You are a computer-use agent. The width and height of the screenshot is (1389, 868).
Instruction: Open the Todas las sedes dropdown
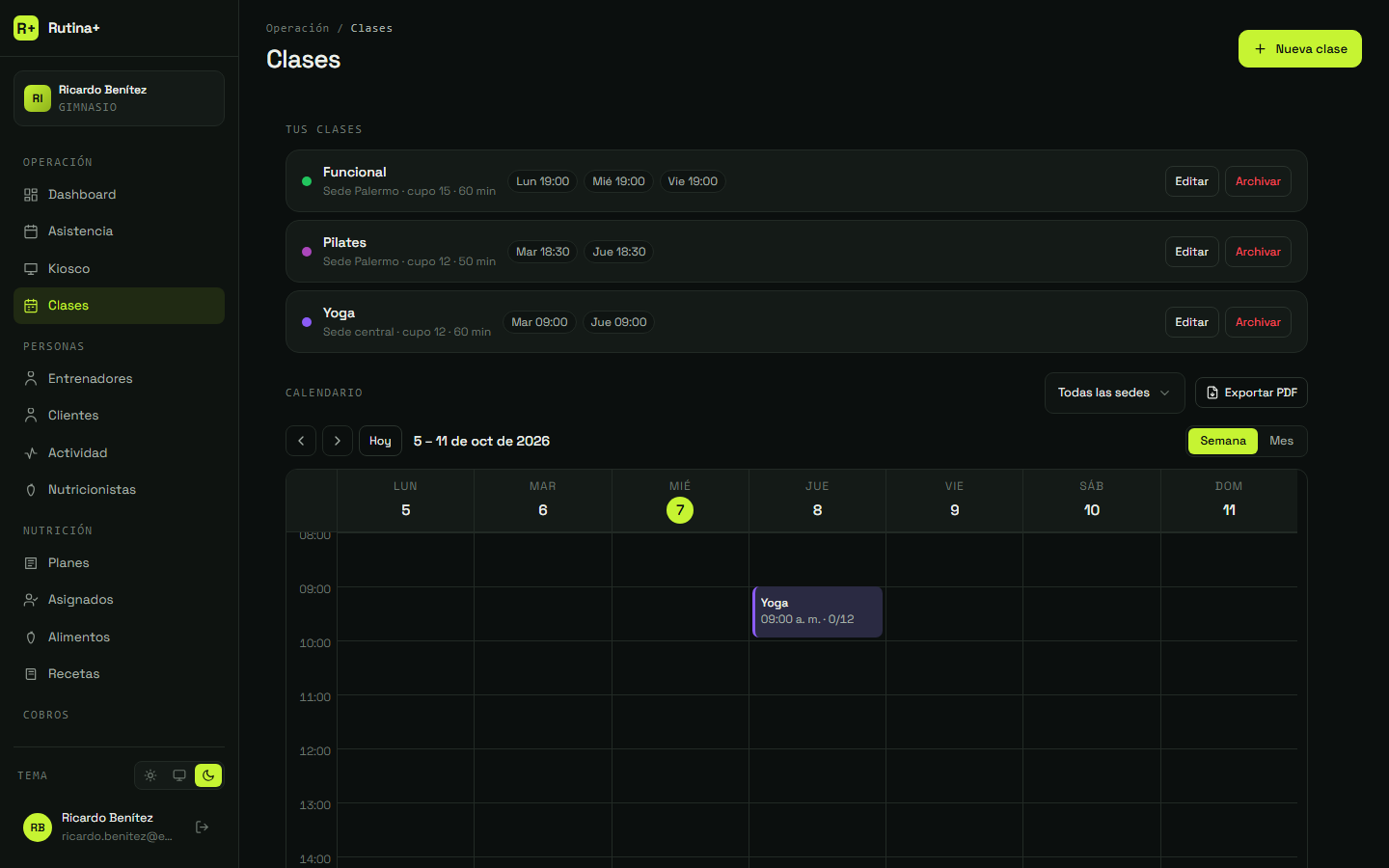coord(1115,393)
